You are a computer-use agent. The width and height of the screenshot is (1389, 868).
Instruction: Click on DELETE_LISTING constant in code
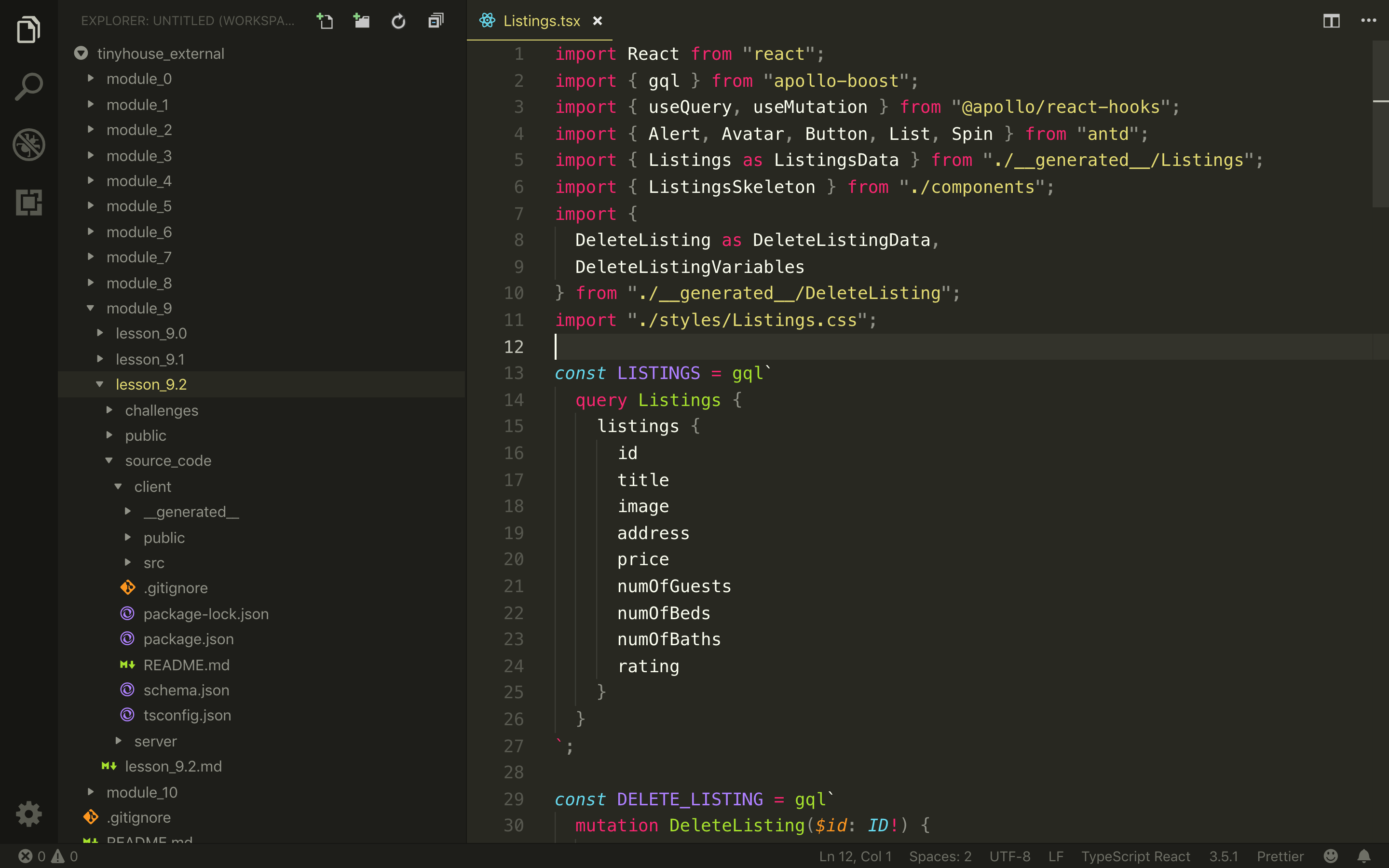690,799
